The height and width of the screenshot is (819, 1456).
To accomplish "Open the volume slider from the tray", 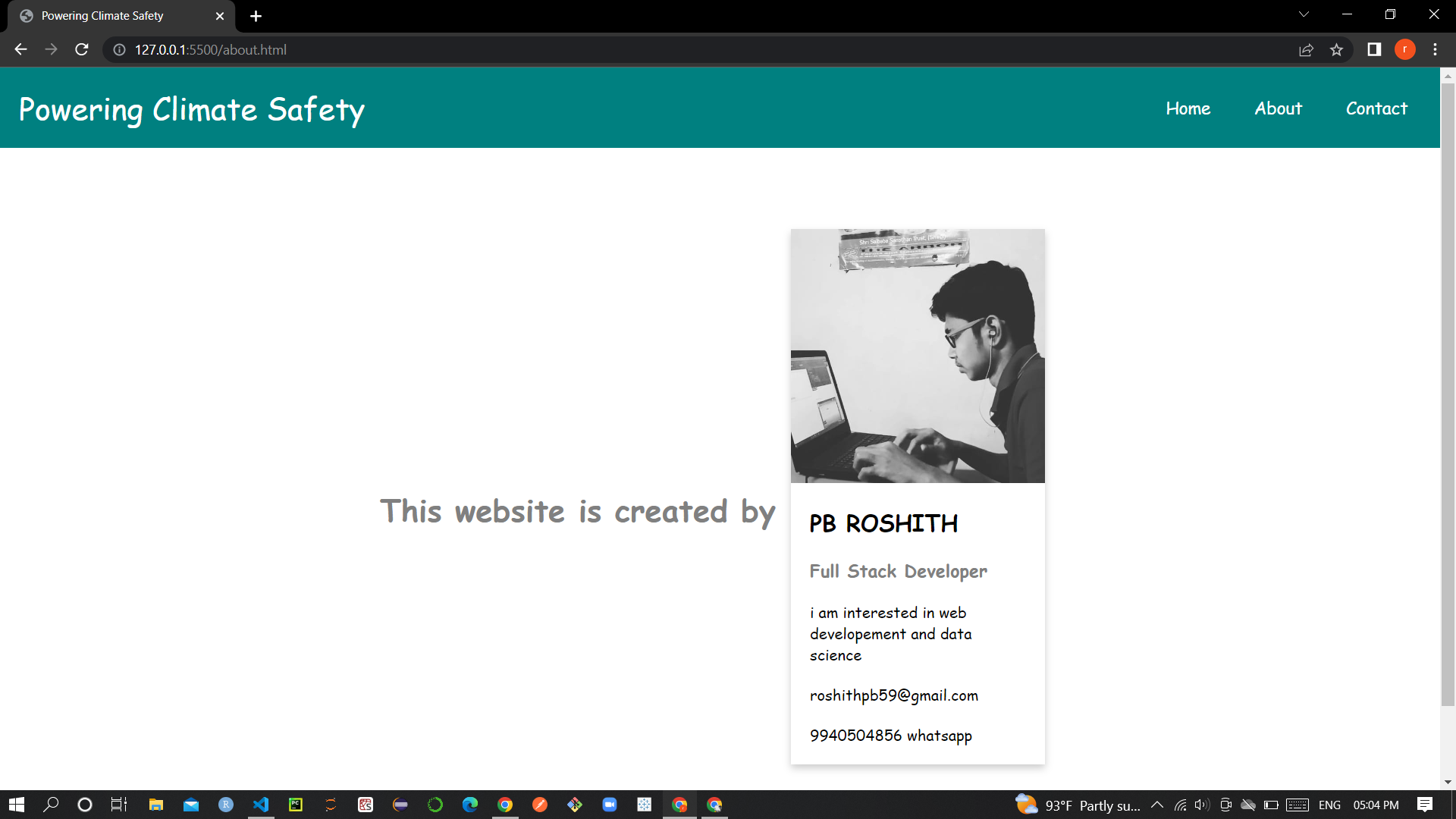I will 1202,805.
